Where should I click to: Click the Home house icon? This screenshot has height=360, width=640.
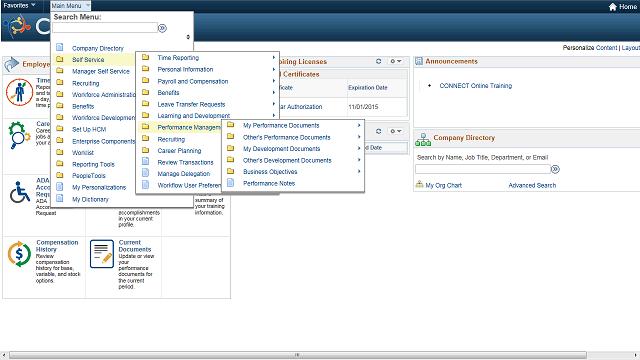pos(612,7)
